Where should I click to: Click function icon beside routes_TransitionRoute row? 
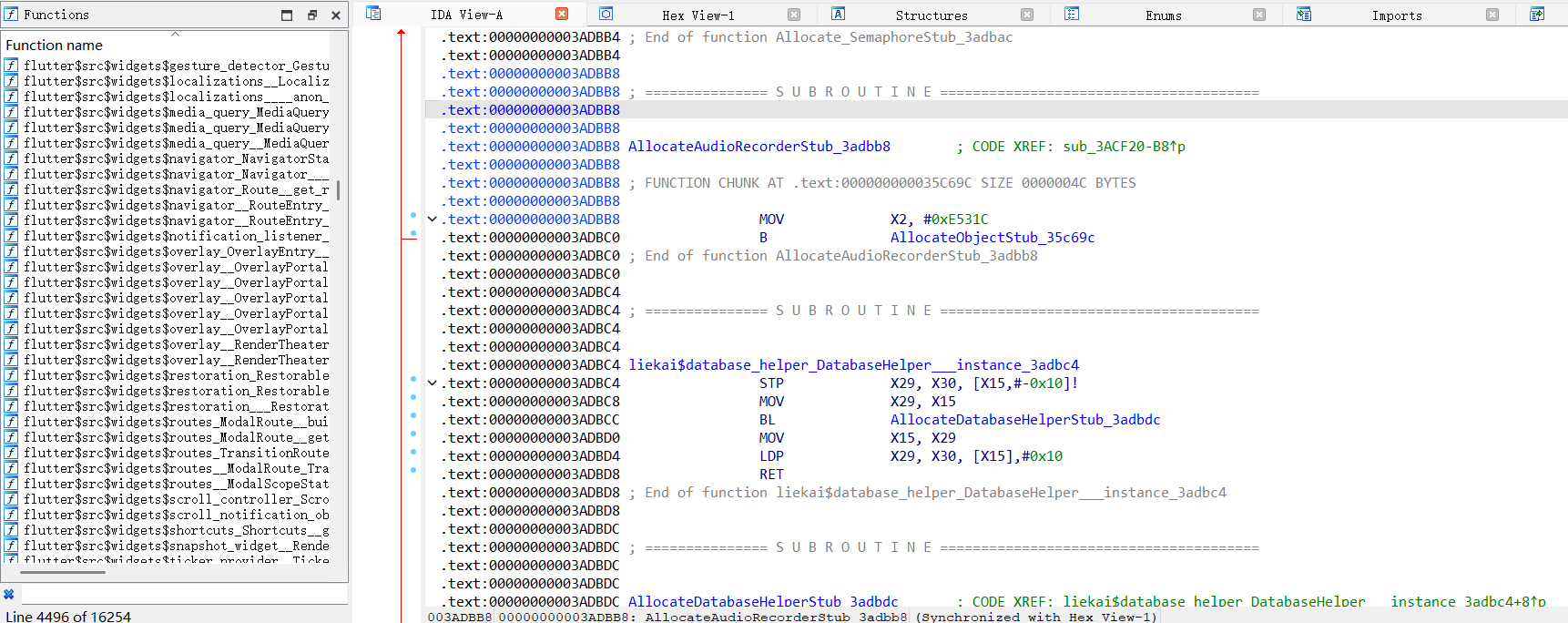click(11, 453)
